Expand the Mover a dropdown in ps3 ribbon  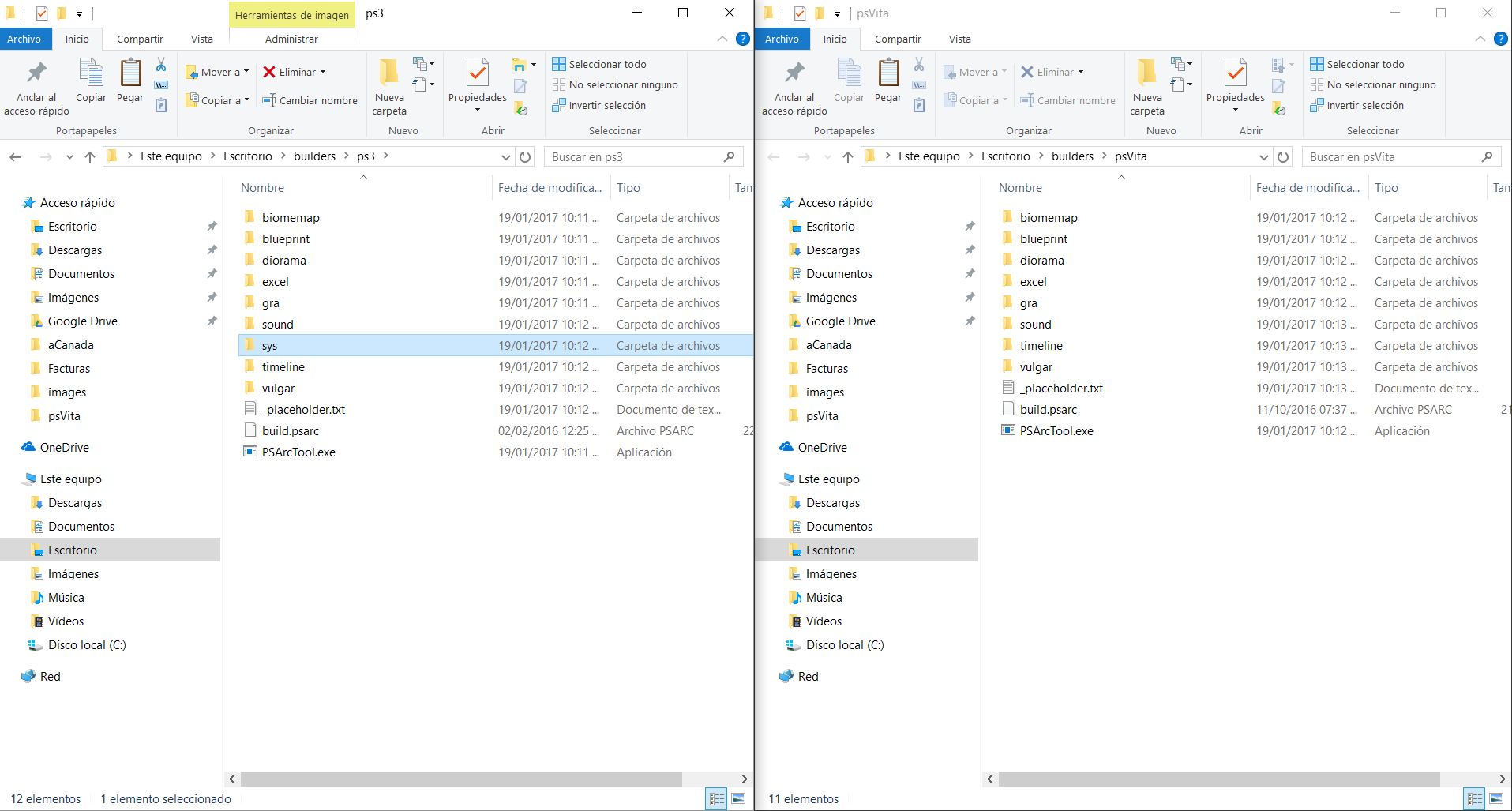tap(217, 72)
